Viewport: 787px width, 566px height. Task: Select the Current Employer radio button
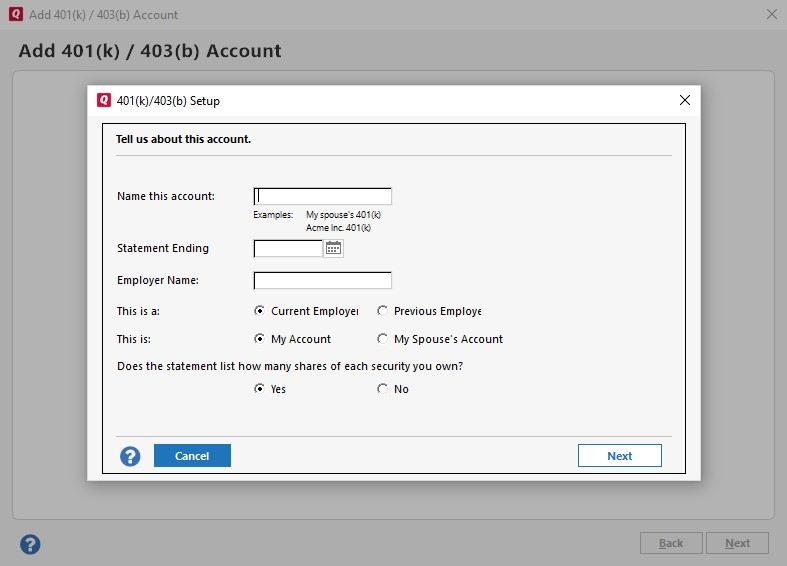point(260,311)
